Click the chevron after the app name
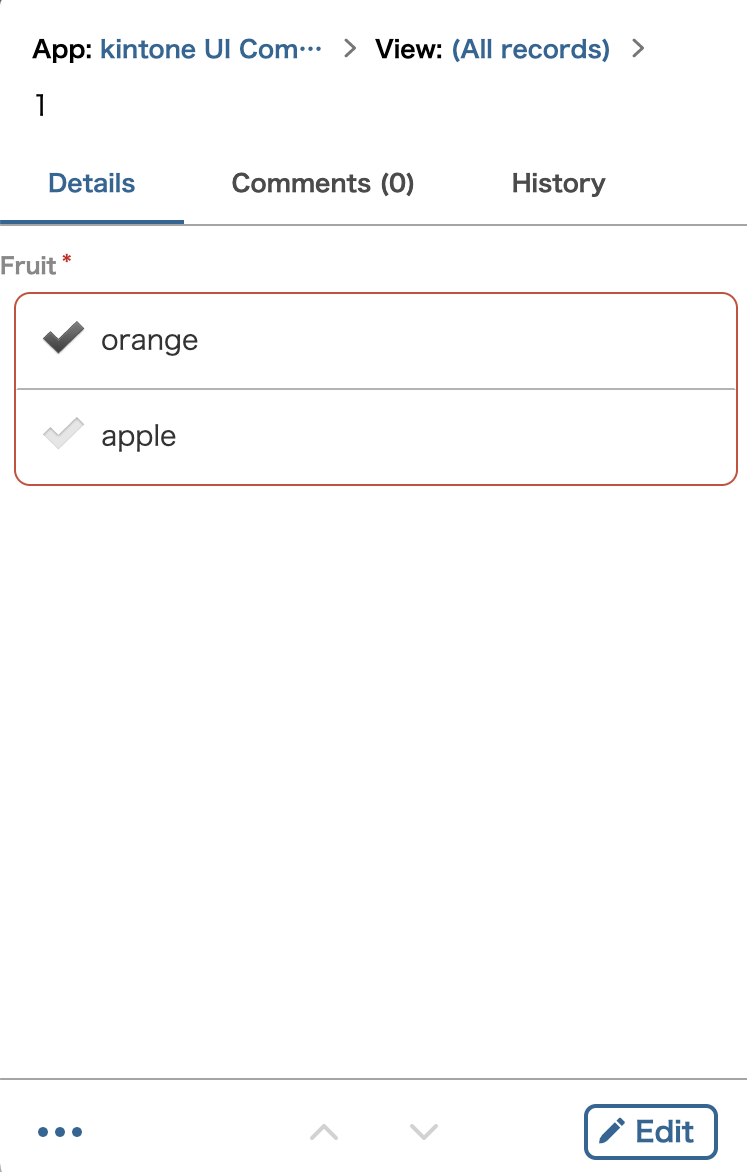747x1172 pixels. tap(350, 48)
